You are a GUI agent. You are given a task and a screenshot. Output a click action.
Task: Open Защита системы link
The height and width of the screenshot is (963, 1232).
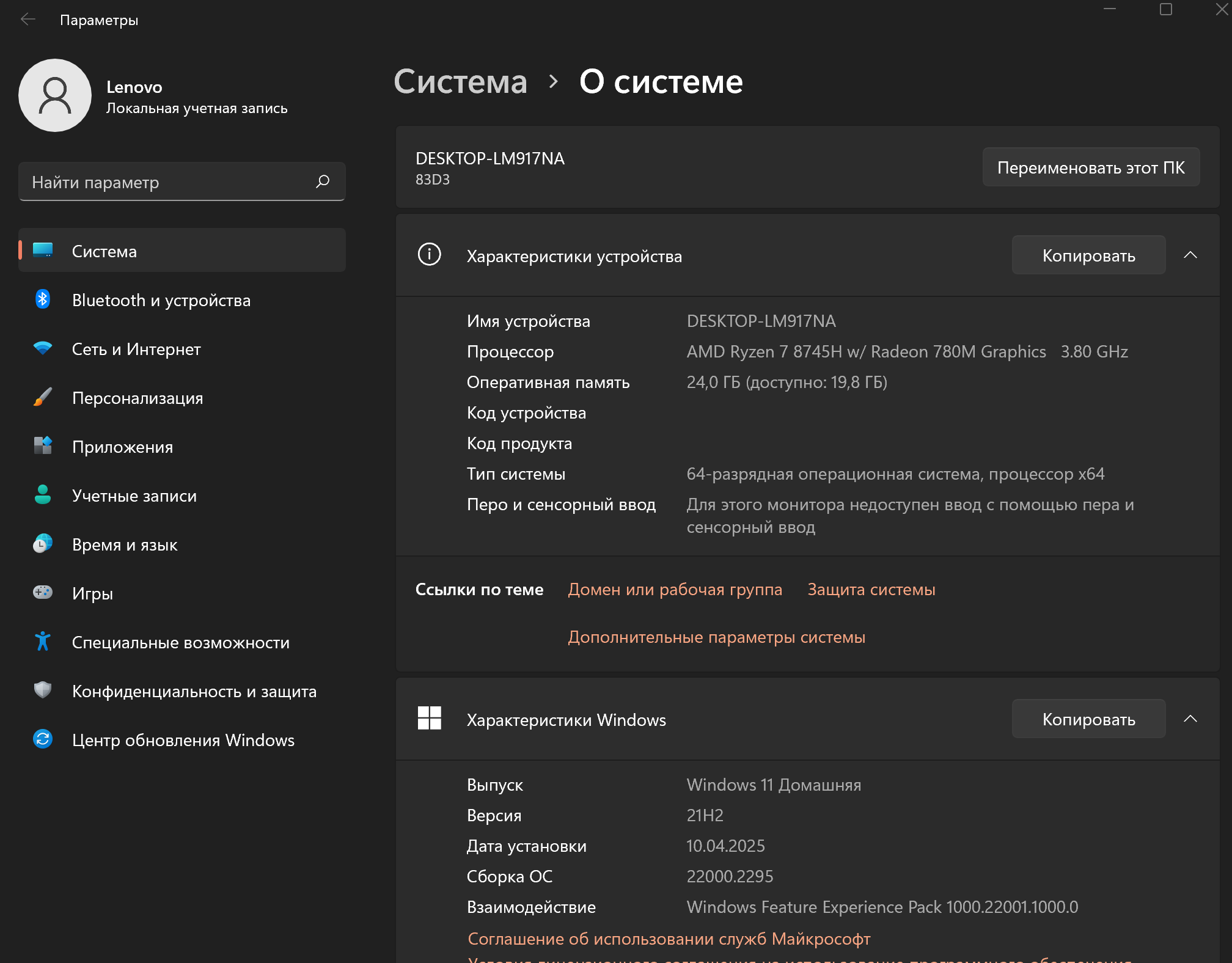pos(871,590)
